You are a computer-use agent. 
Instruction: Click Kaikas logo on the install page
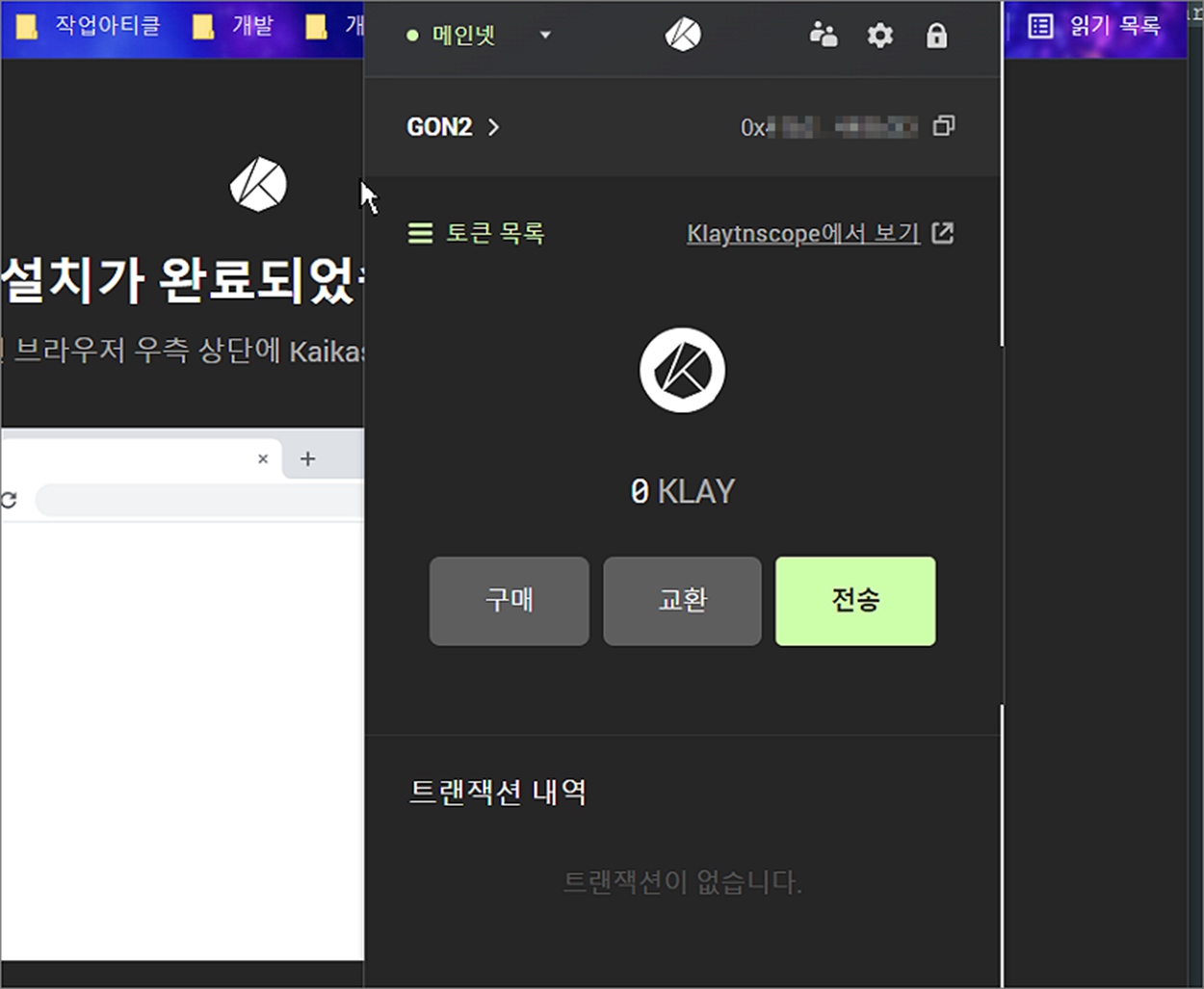(258, 185)
